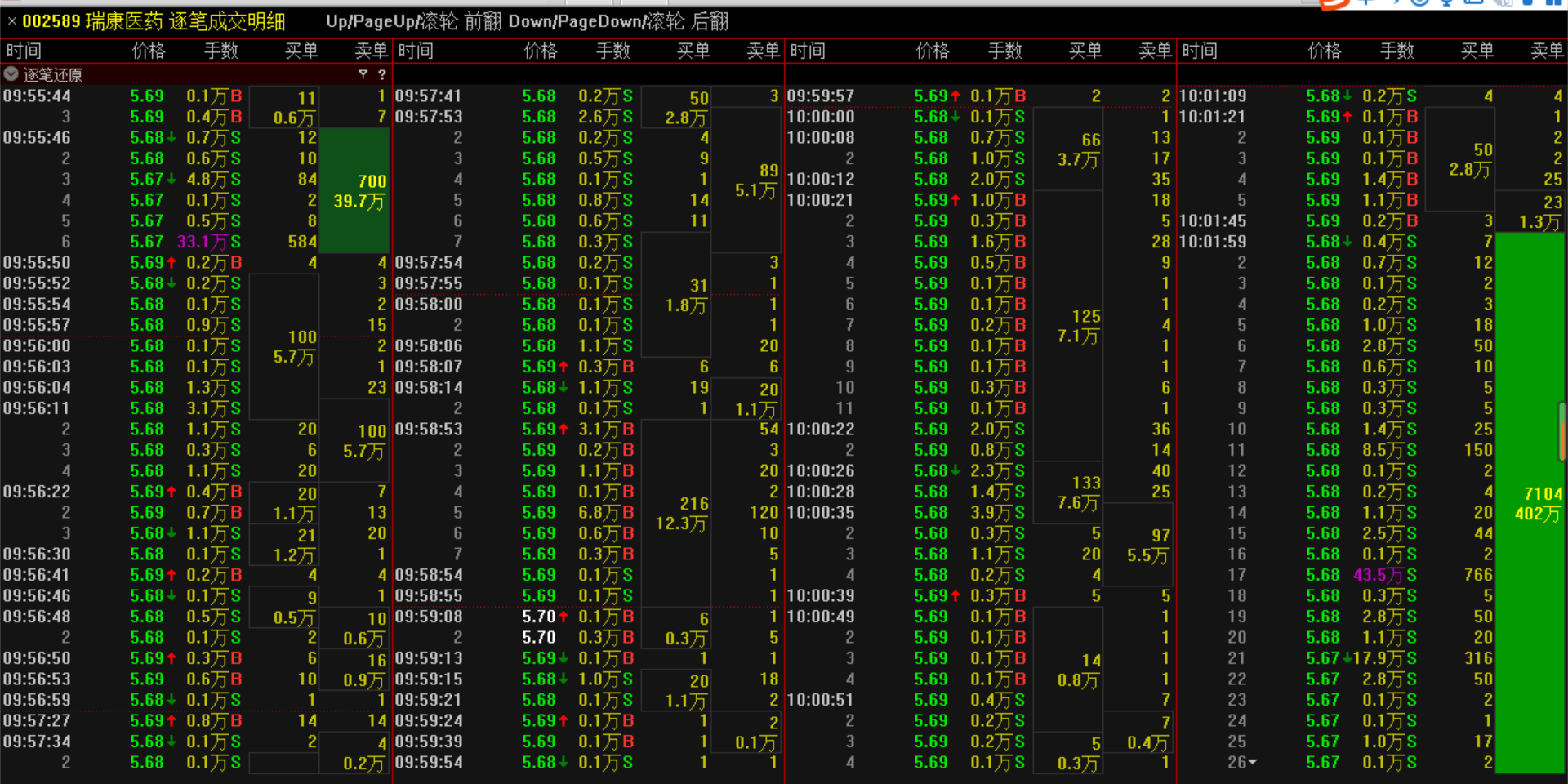The width and height of the screenshot is (1568, 784).
Task: Click the Sogou input method logo
Action: (x=1334, y=3)
